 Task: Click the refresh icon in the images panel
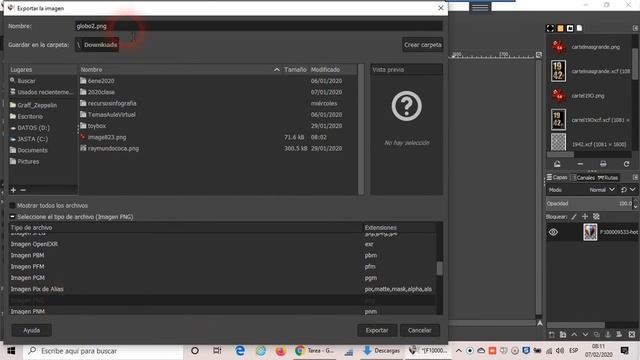click(627, 164)
